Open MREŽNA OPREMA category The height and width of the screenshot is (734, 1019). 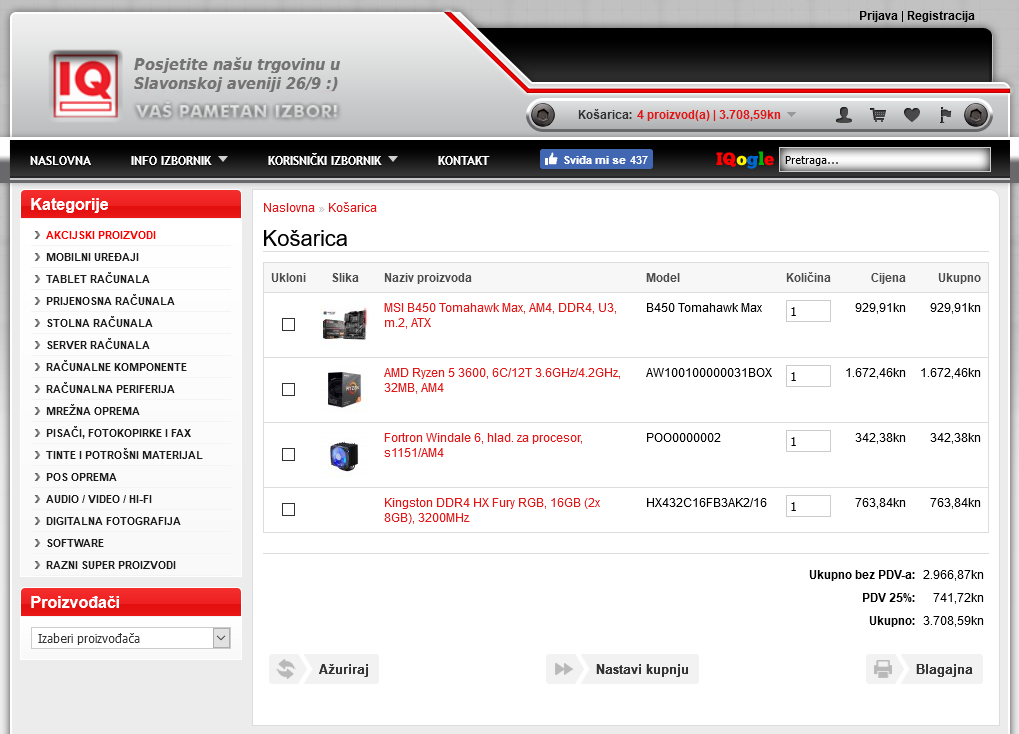coord(92,412)
